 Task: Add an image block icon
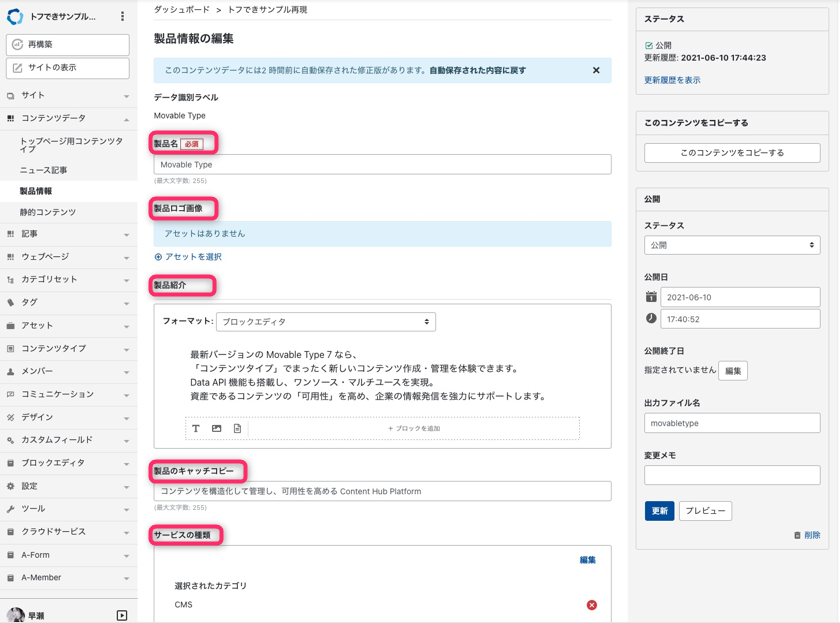[216, 429]
